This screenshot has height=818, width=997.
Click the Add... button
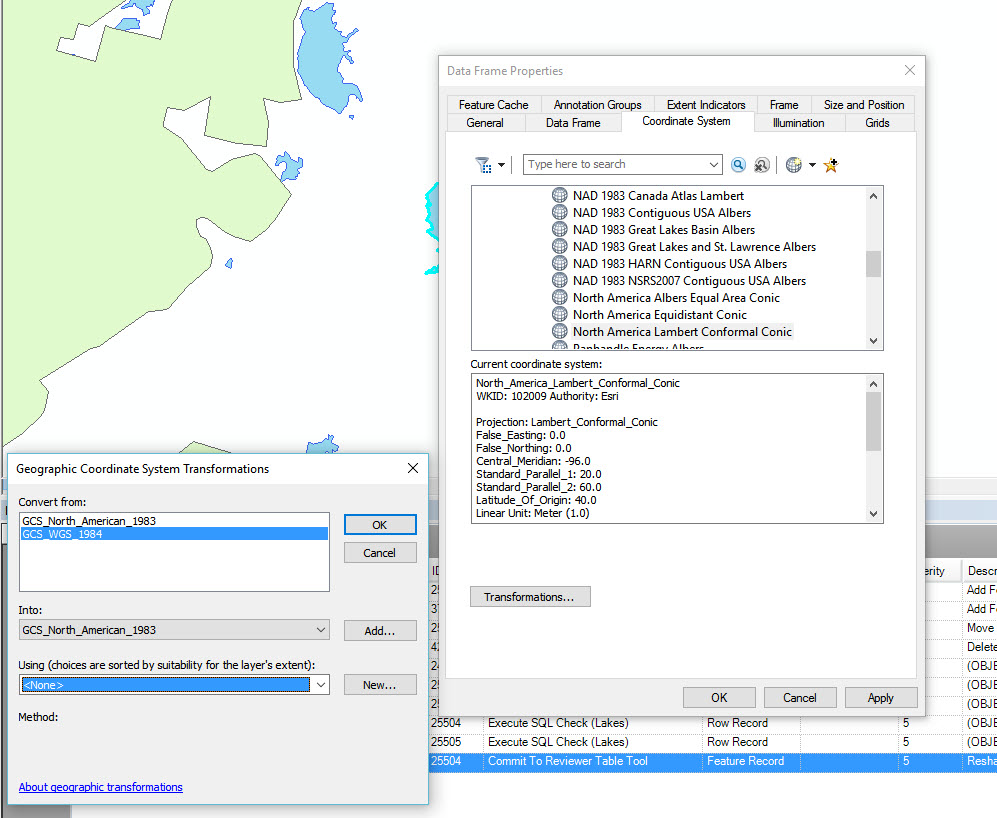click(380, 631)
